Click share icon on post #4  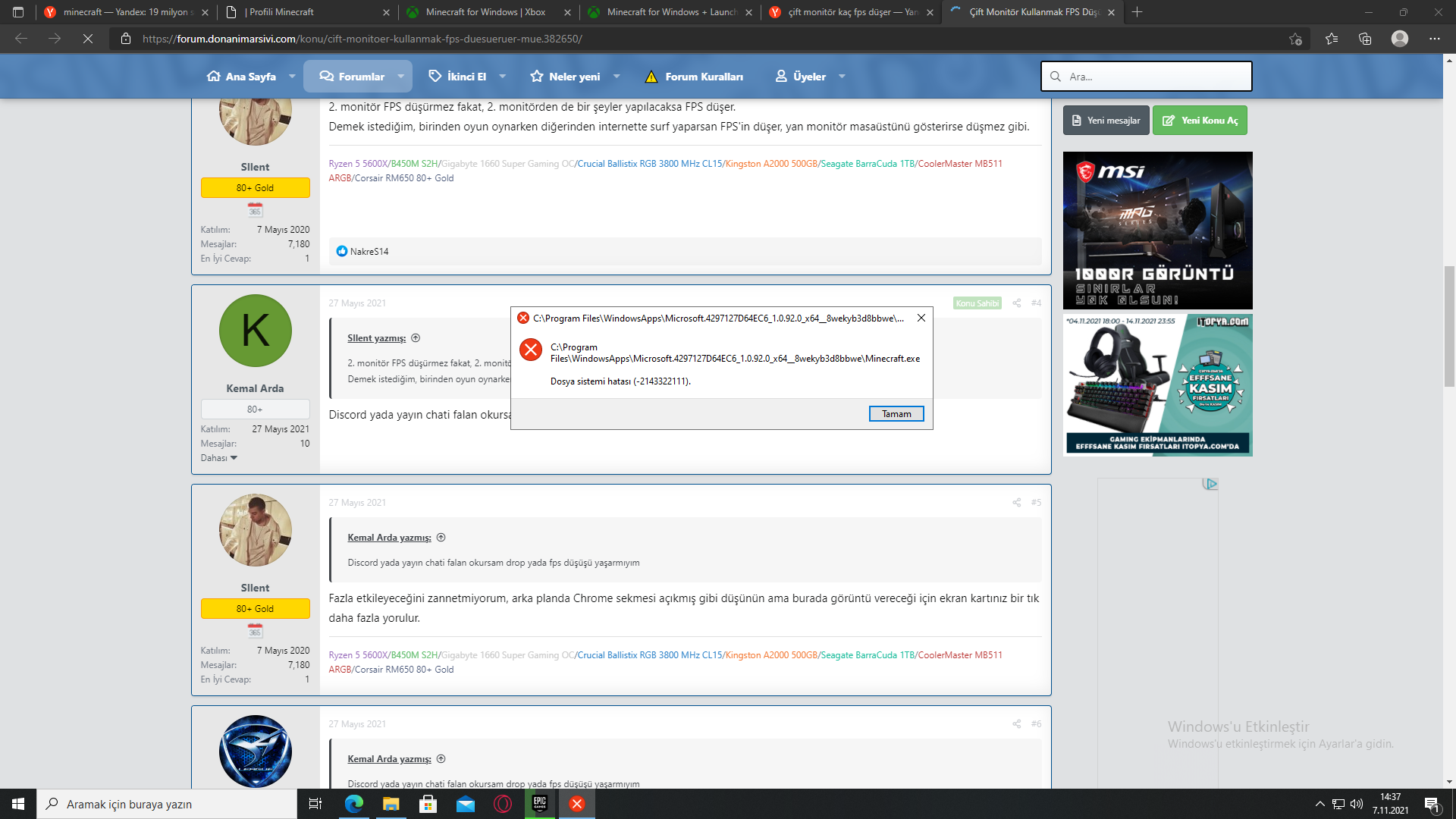click(1016, 303)
